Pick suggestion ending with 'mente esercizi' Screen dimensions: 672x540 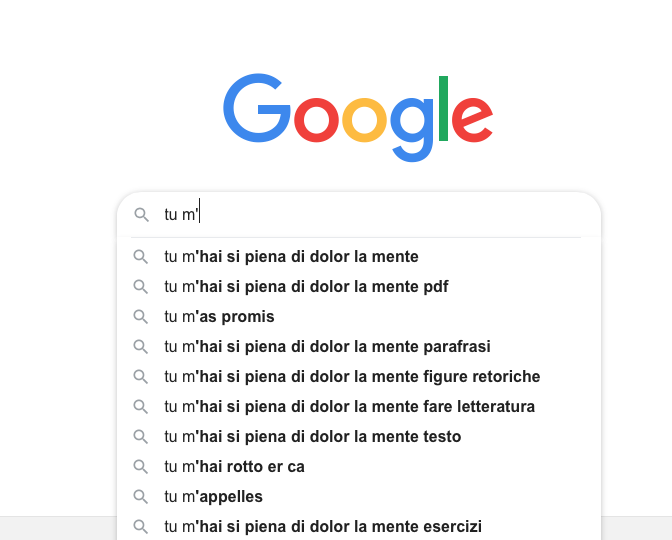[359, 527]
